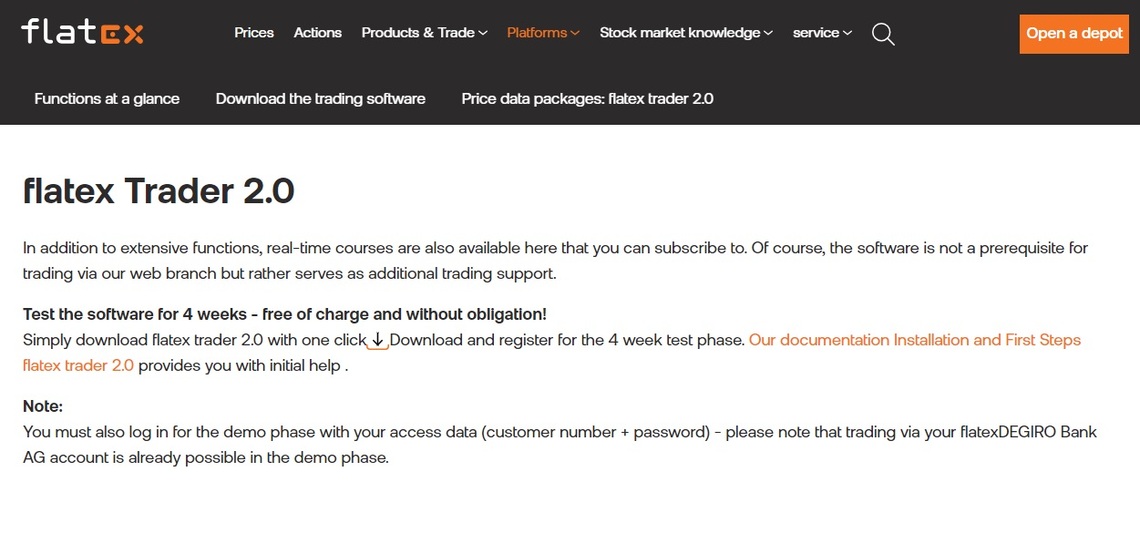The height and width of the screenshot is (554, 1140).
Task: Click 'Test the software for 4 weeks' text
Action: point(137,315)
